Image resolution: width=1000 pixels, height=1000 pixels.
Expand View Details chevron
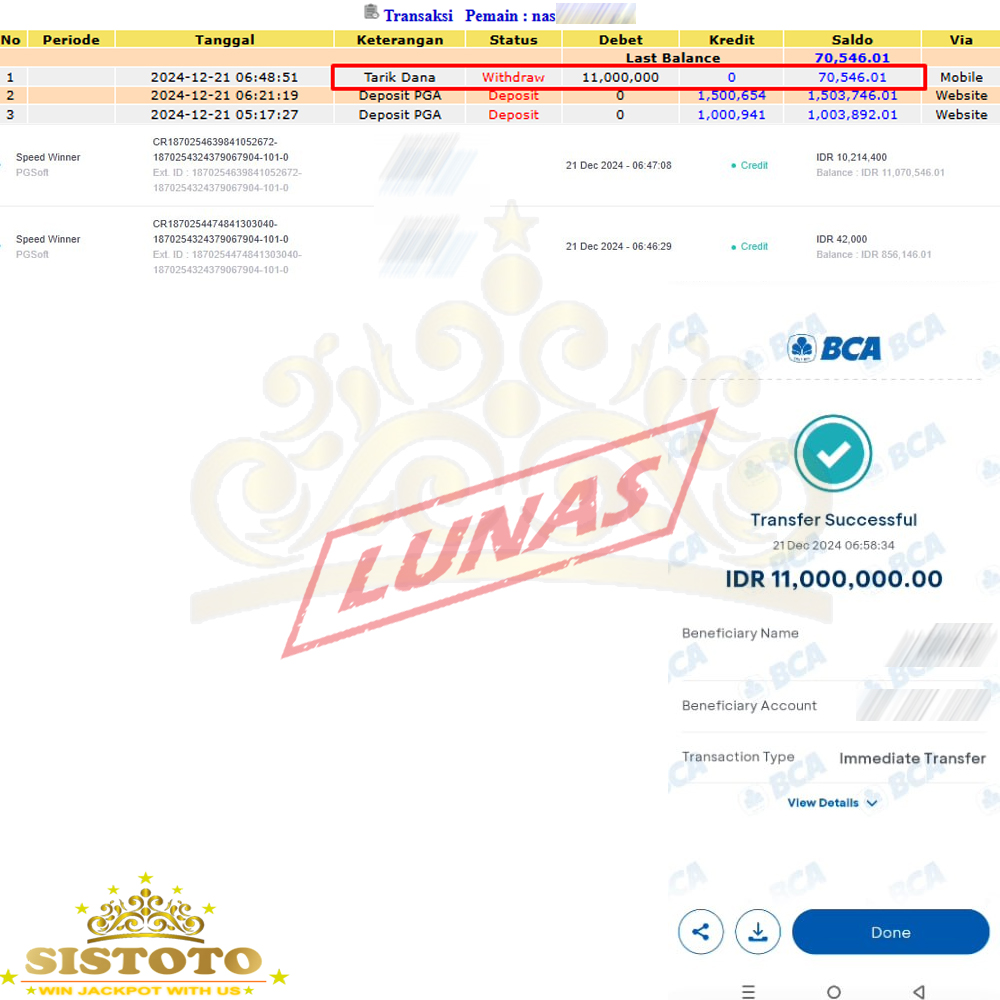(872, 803)
